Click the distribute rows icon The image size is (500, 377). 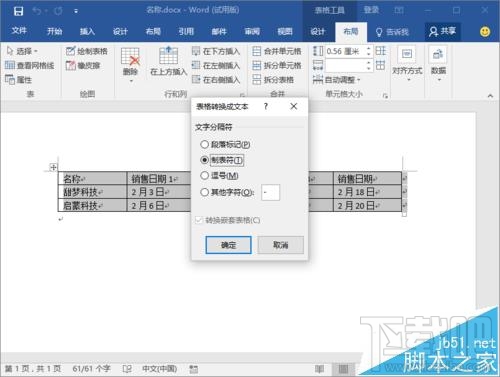[x=380, y=51]
